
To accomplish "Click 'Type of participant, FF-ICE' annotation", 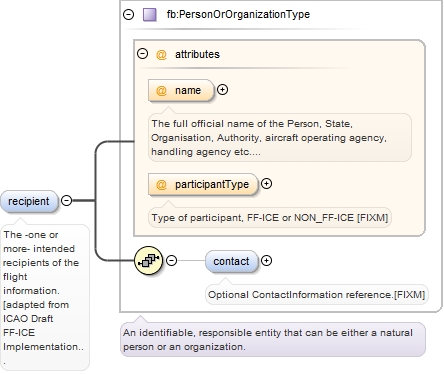I will click(x=270, y=218).
